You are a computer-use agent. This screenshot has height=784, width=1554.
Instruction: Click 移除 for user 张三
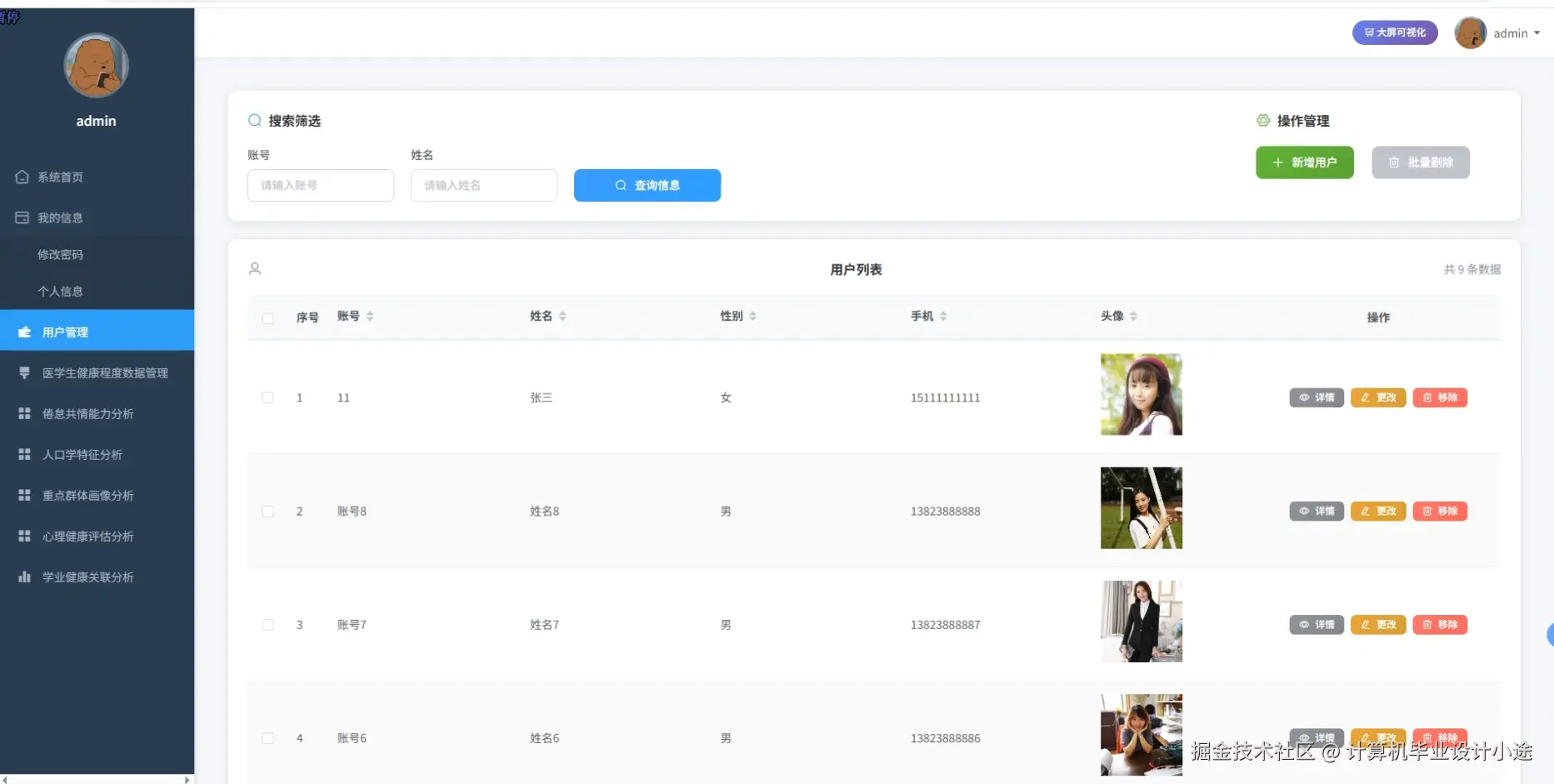click(1440, 397)
